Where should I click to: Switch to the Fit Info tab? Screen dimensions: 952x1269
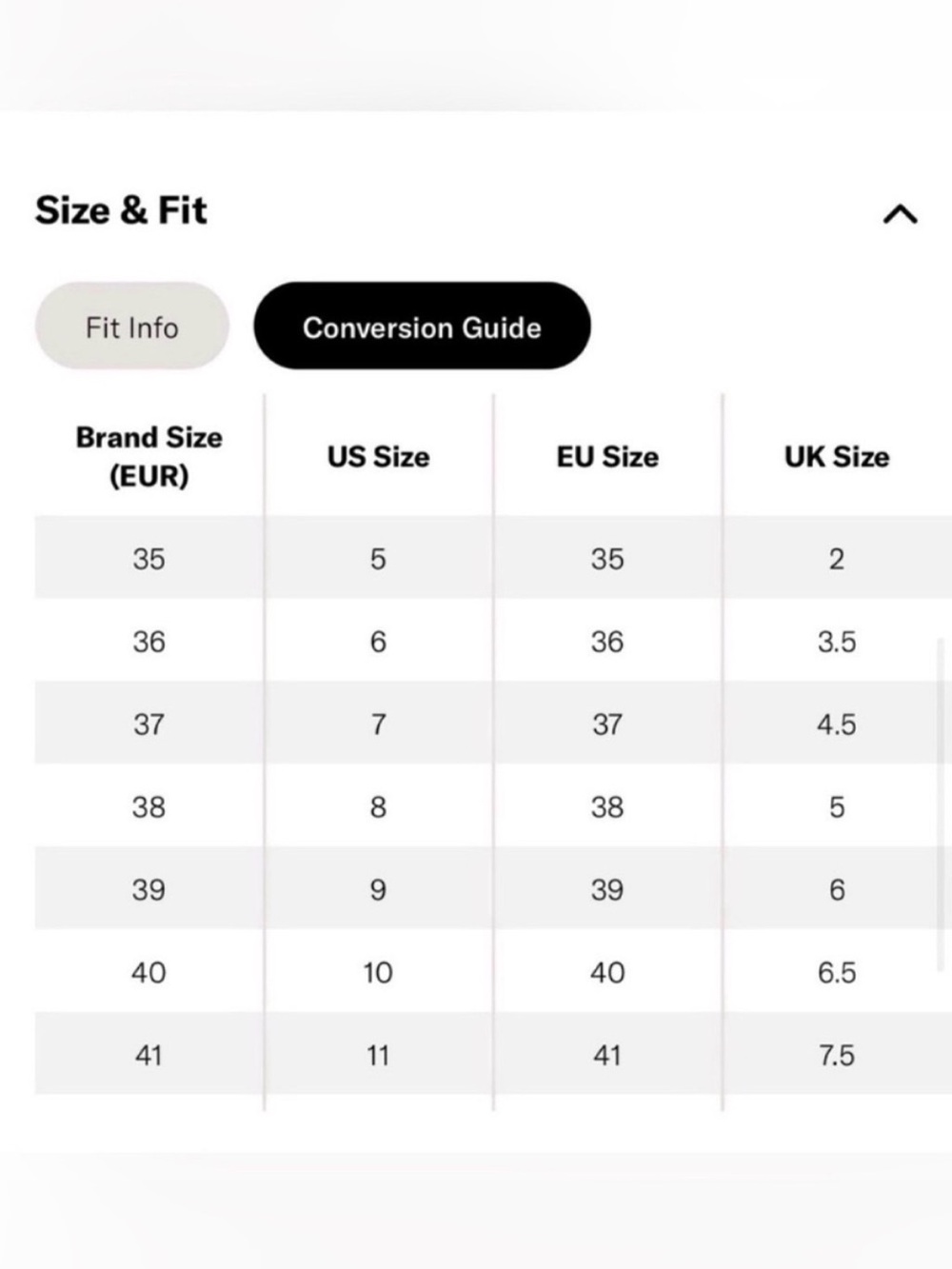(x=132, y=326)
